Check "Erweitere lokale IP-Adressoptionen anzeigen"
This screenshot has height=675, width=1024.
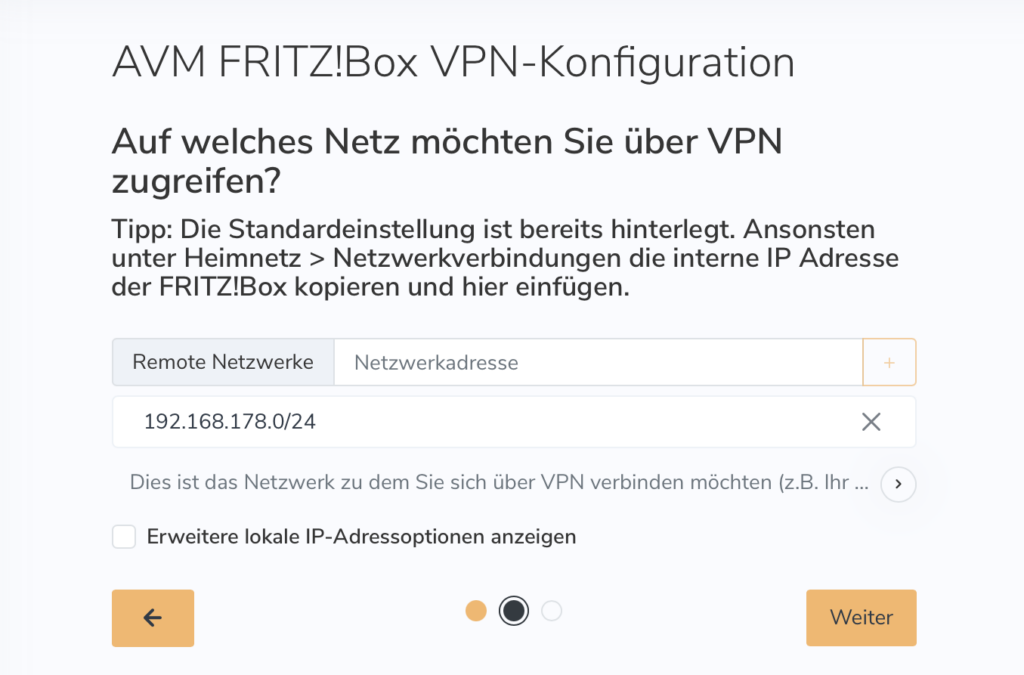(124, 536)
